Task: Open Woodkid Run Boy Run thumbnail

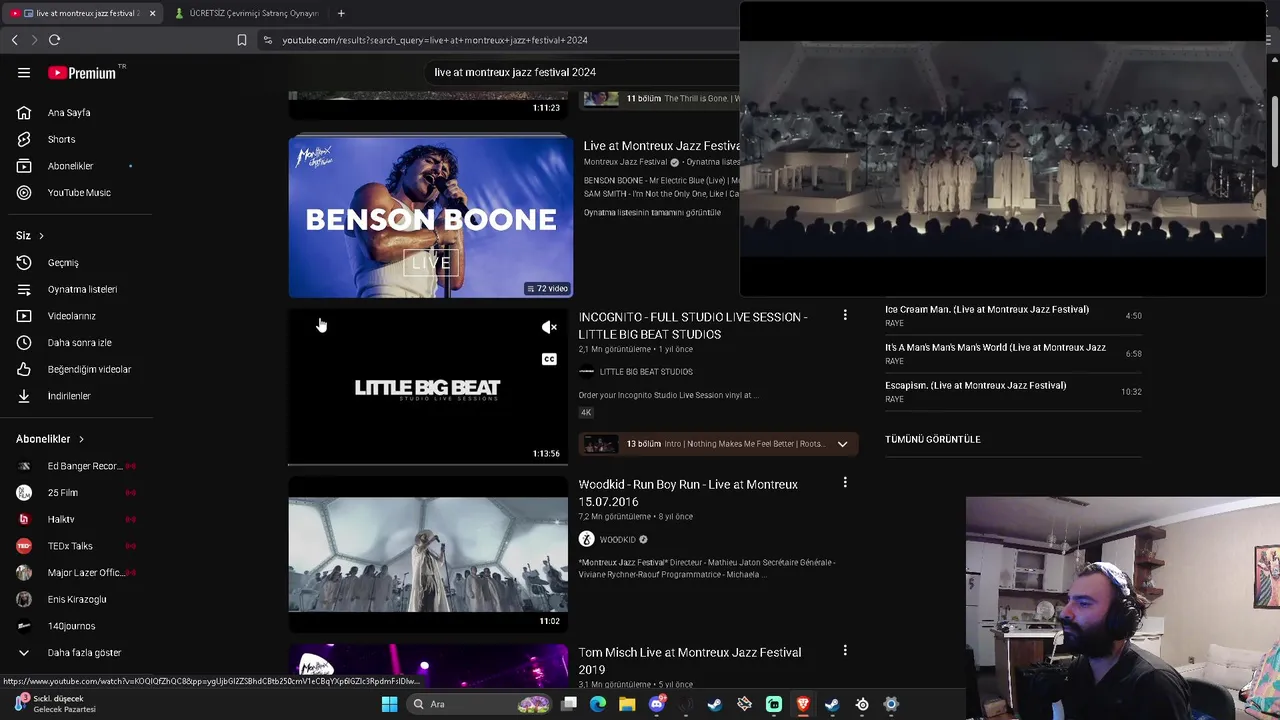Action: [x=428, y=554]
